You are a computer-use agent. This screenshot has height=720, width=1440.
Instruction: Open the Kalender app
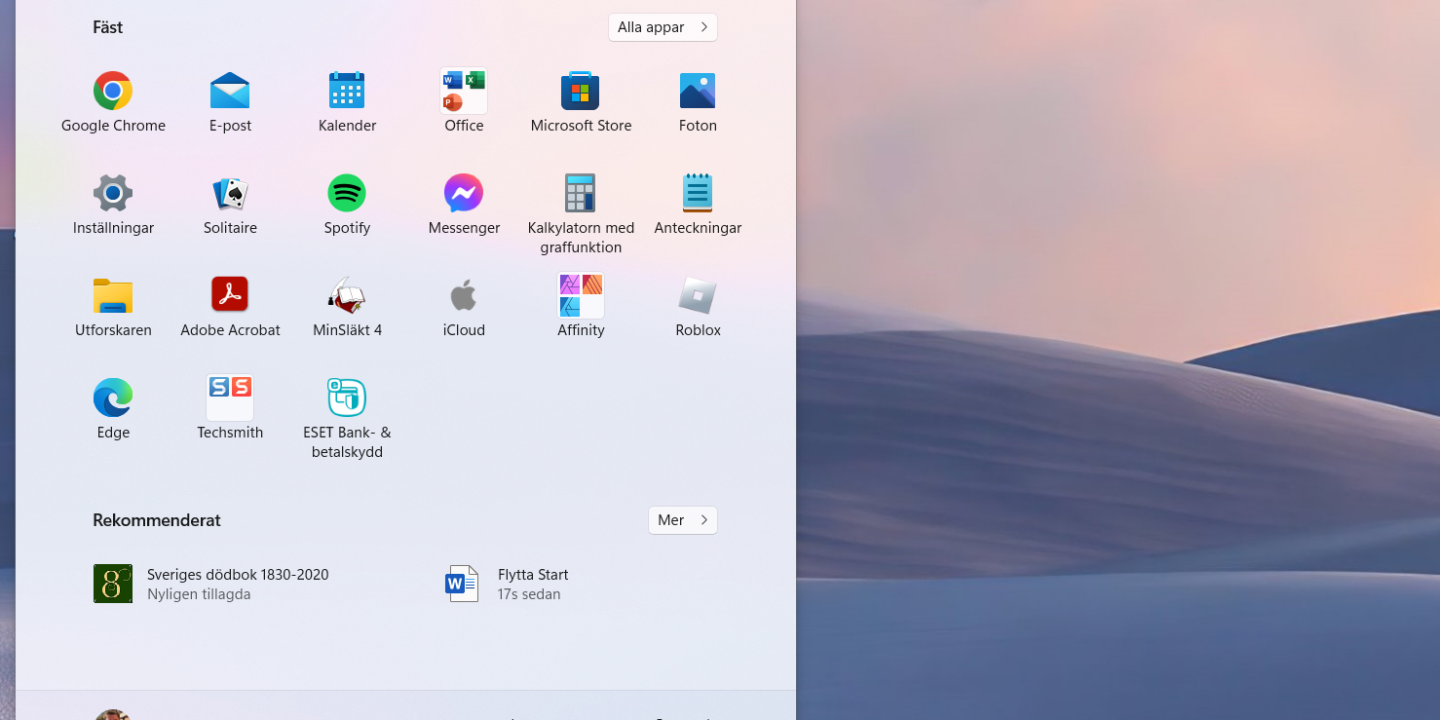[x=347, y=102]
